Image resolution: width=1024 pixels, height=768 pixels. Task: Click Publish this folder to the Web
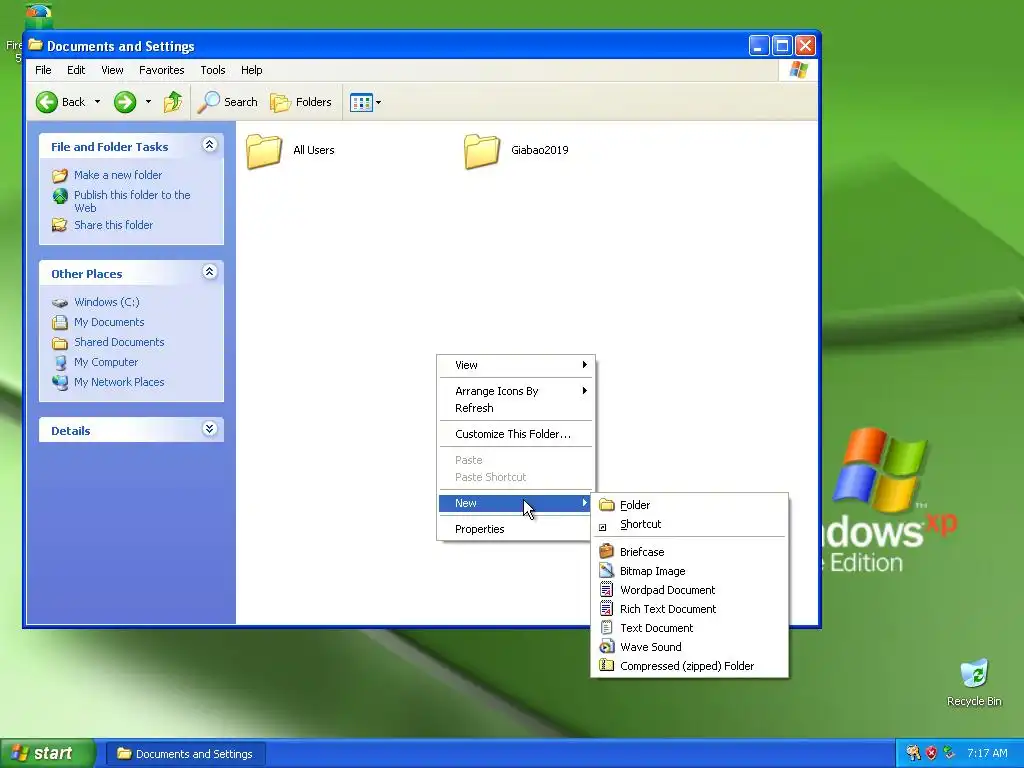click(132, 201)
